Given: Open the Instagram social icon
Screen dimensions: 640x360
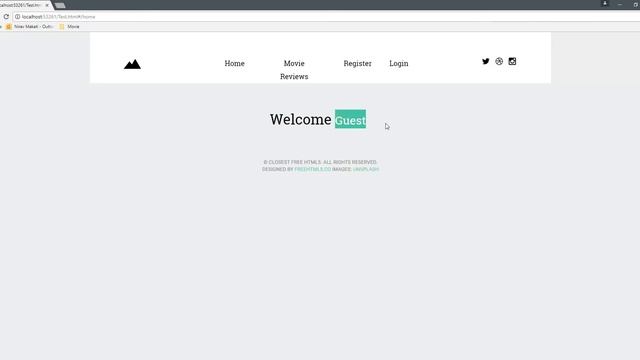Looking at the screenshot, I should pos(512,61).
